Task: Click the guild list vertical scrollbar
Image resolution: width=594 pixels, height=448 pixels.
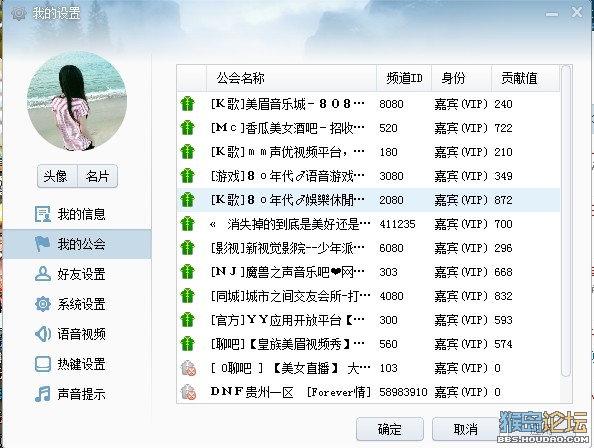Action: pos(566,222)
